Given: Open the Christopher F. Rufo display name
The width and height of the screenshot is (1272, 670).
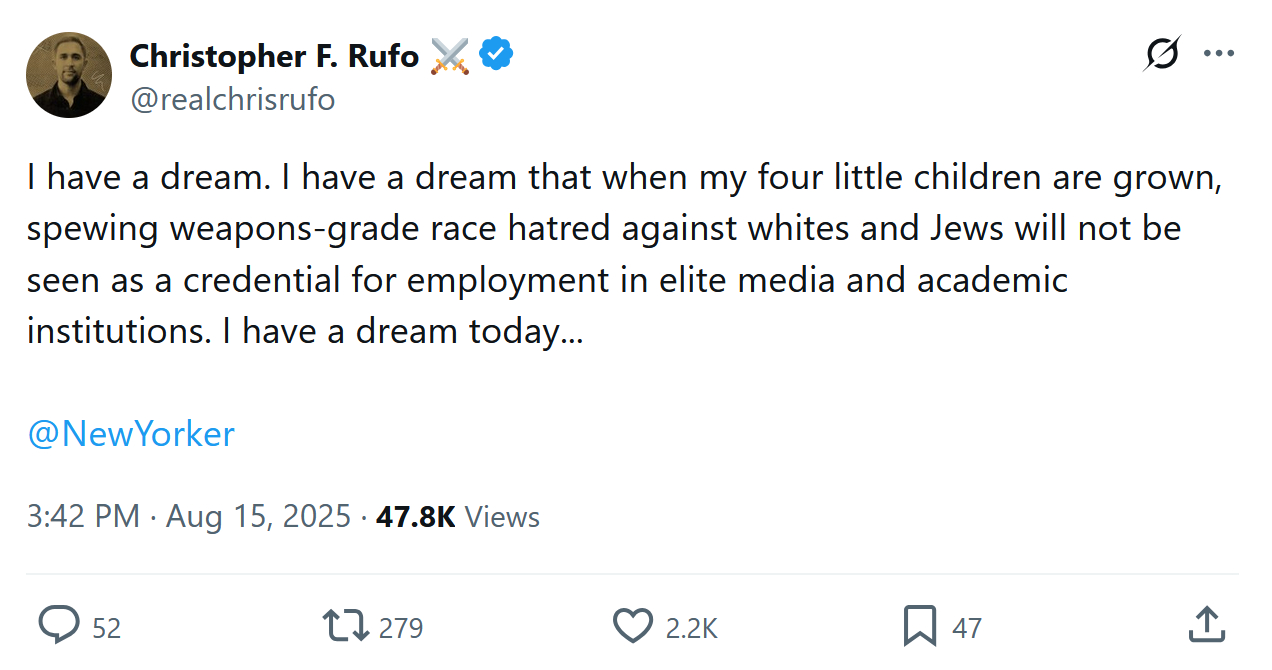Looking at the screenshot, I should pyautogui.click(x=274, y=56).
